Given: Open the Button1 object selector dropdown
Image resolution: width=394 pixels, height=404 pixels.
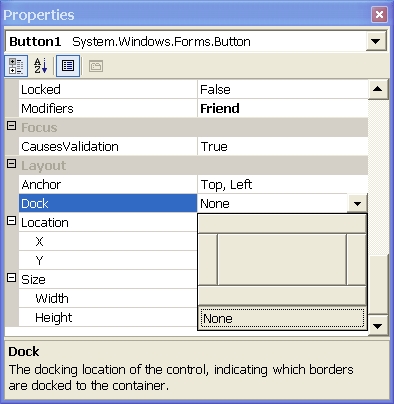Looking at the screenshot, I should 376,42.
